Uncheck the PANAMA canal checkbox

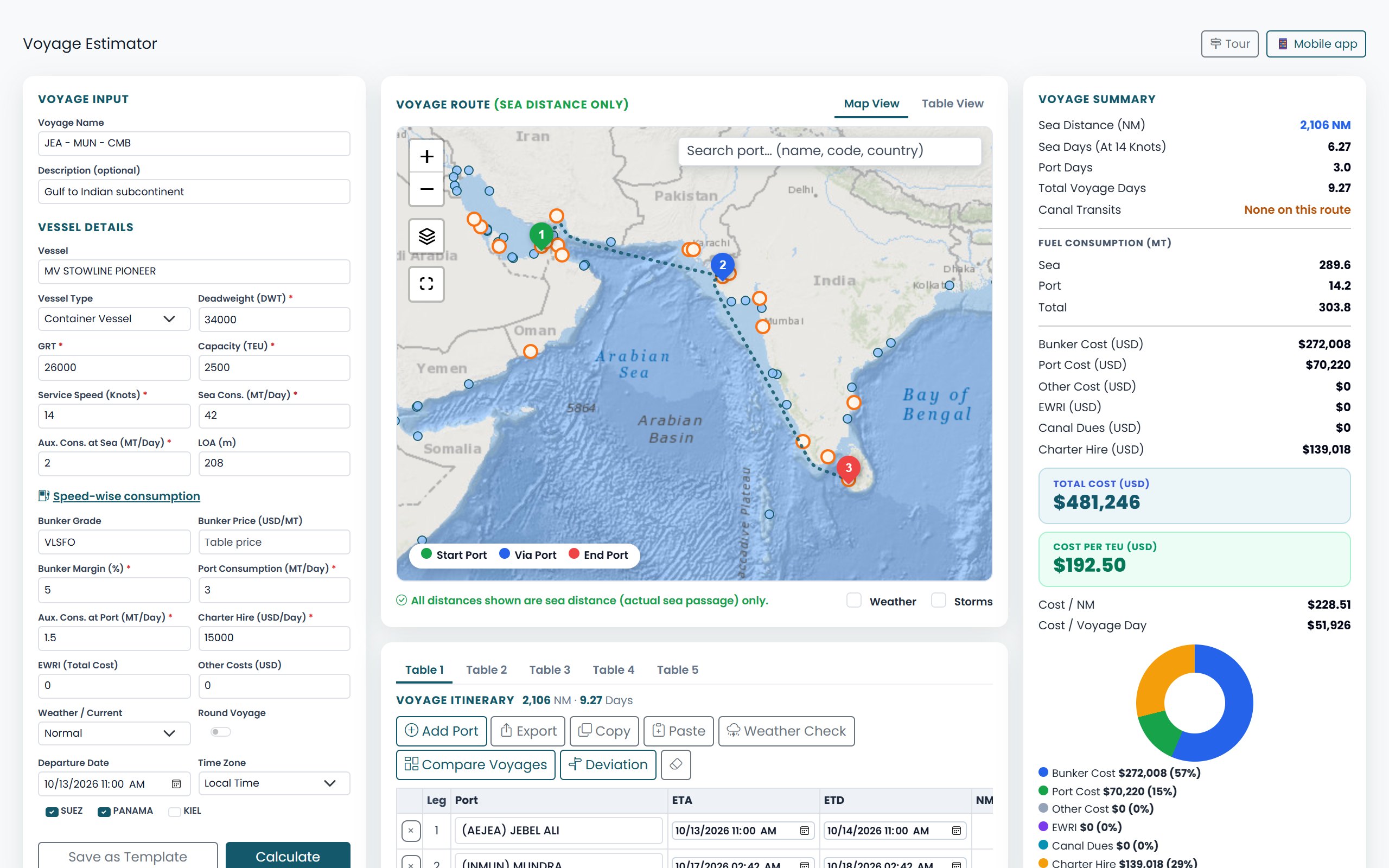pos(104,811)
